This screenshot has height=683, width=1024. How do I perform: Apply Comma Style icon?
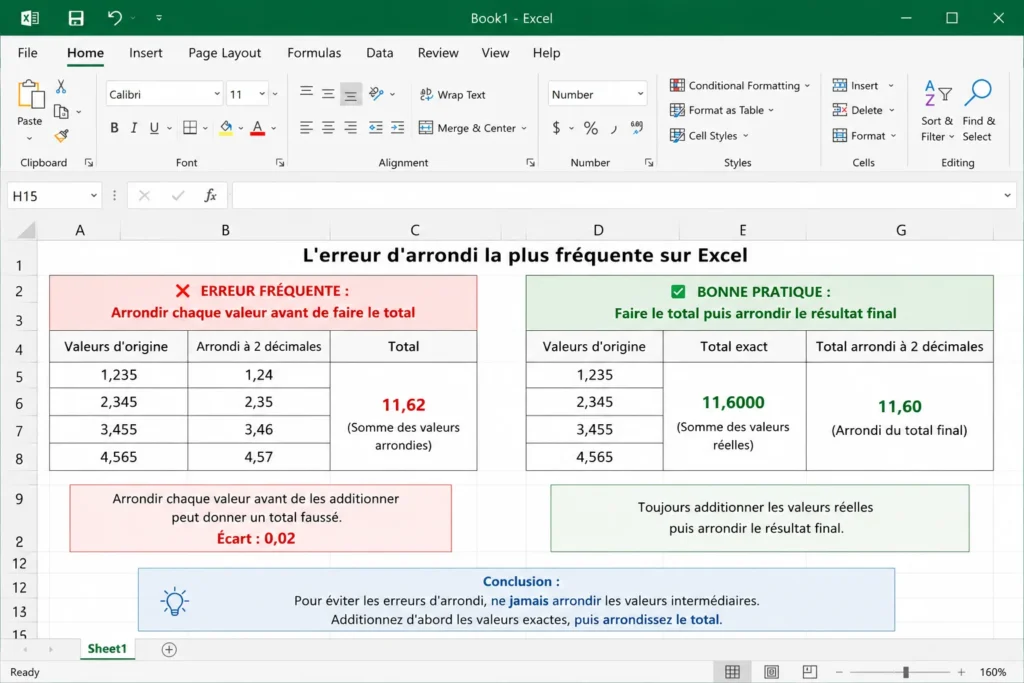tap(614, 129)
